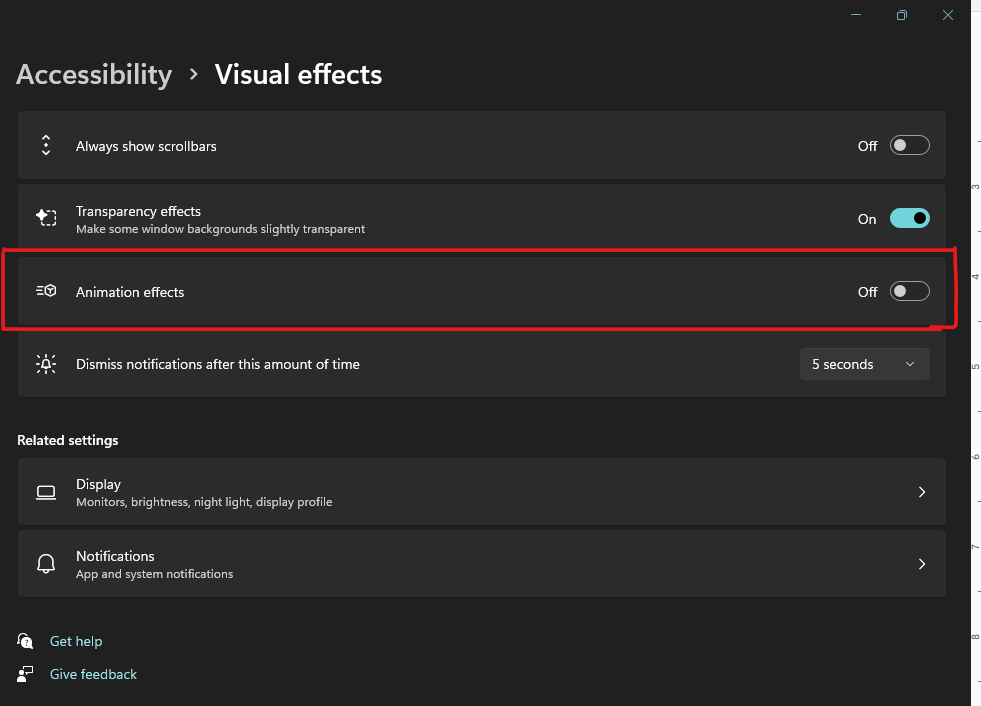Click the Display monitor icon
981x706 pixels.
46,491
